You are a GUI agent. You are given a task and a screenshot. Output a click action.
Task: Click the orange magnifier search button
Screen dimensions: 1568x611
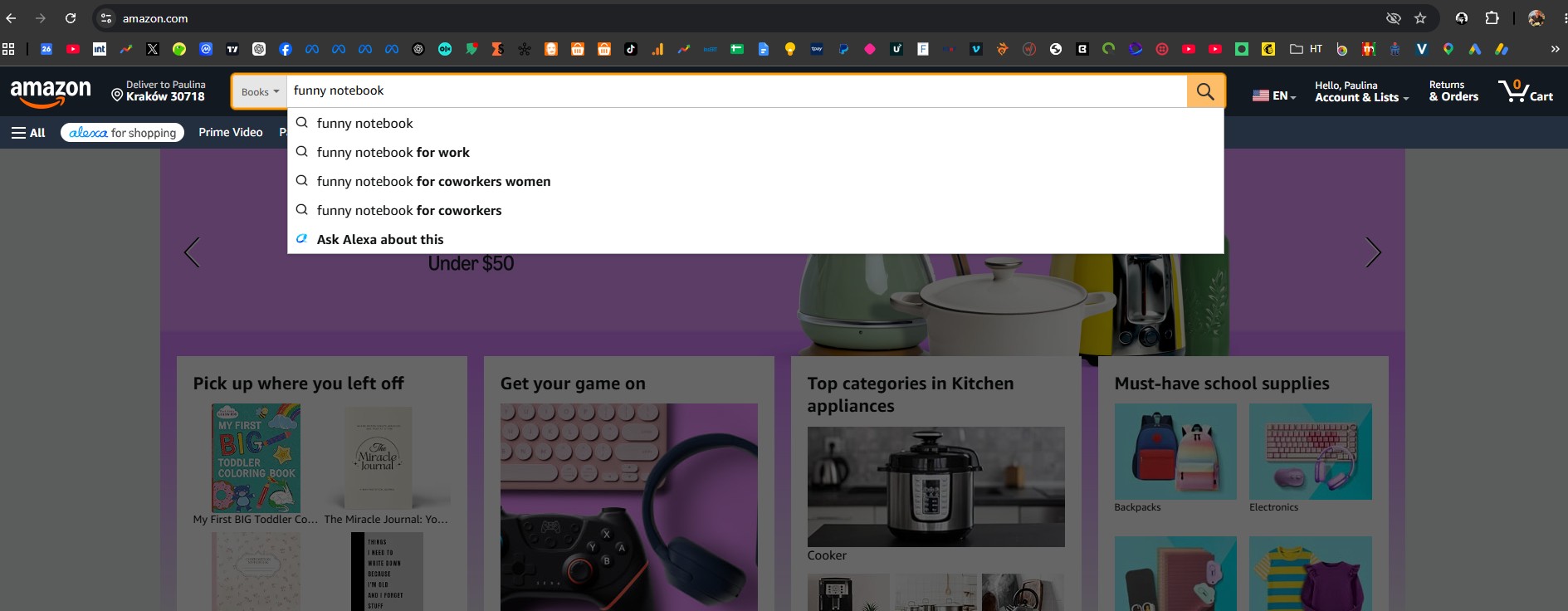coord(1205,91)
